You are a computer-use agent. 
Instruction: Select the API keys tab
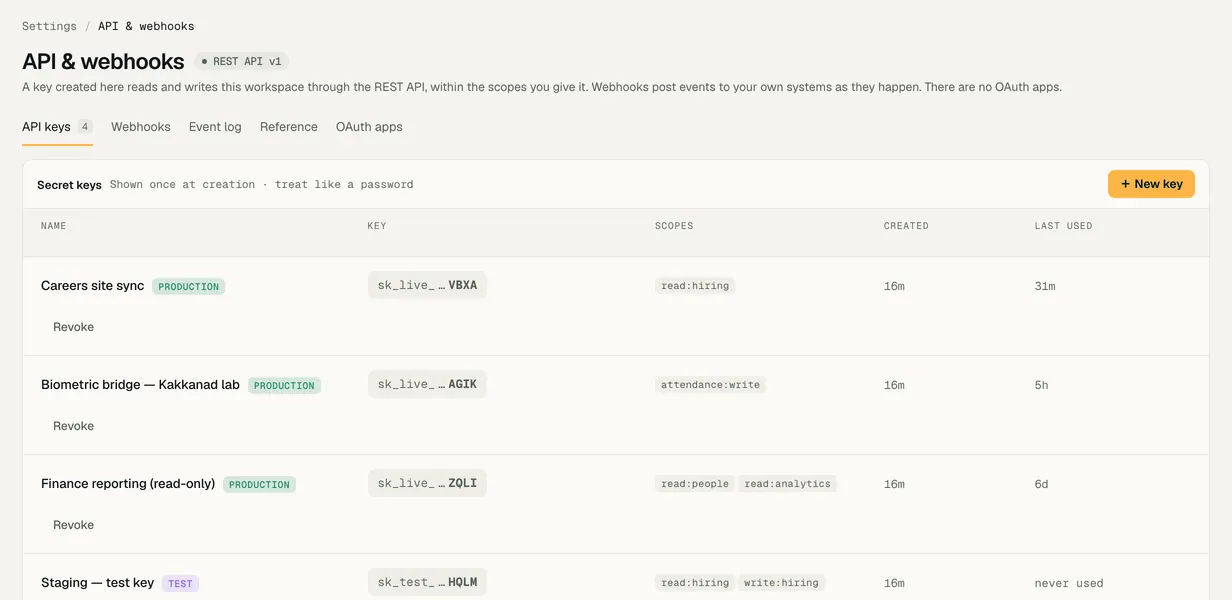[x=57, y=127]
